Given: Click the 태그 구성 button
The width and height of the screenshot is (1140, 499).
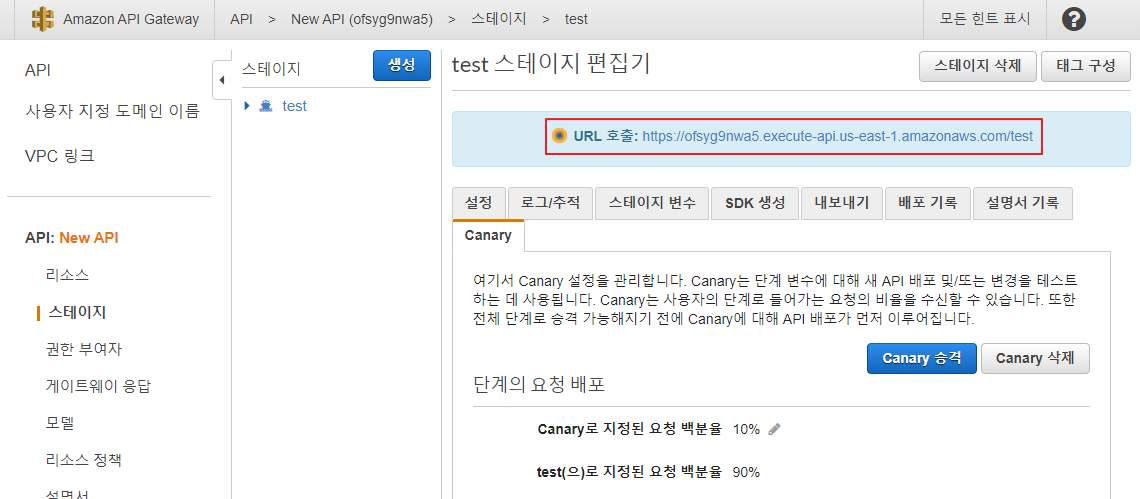Looking at the screenshot, I should coord(1085,65).
